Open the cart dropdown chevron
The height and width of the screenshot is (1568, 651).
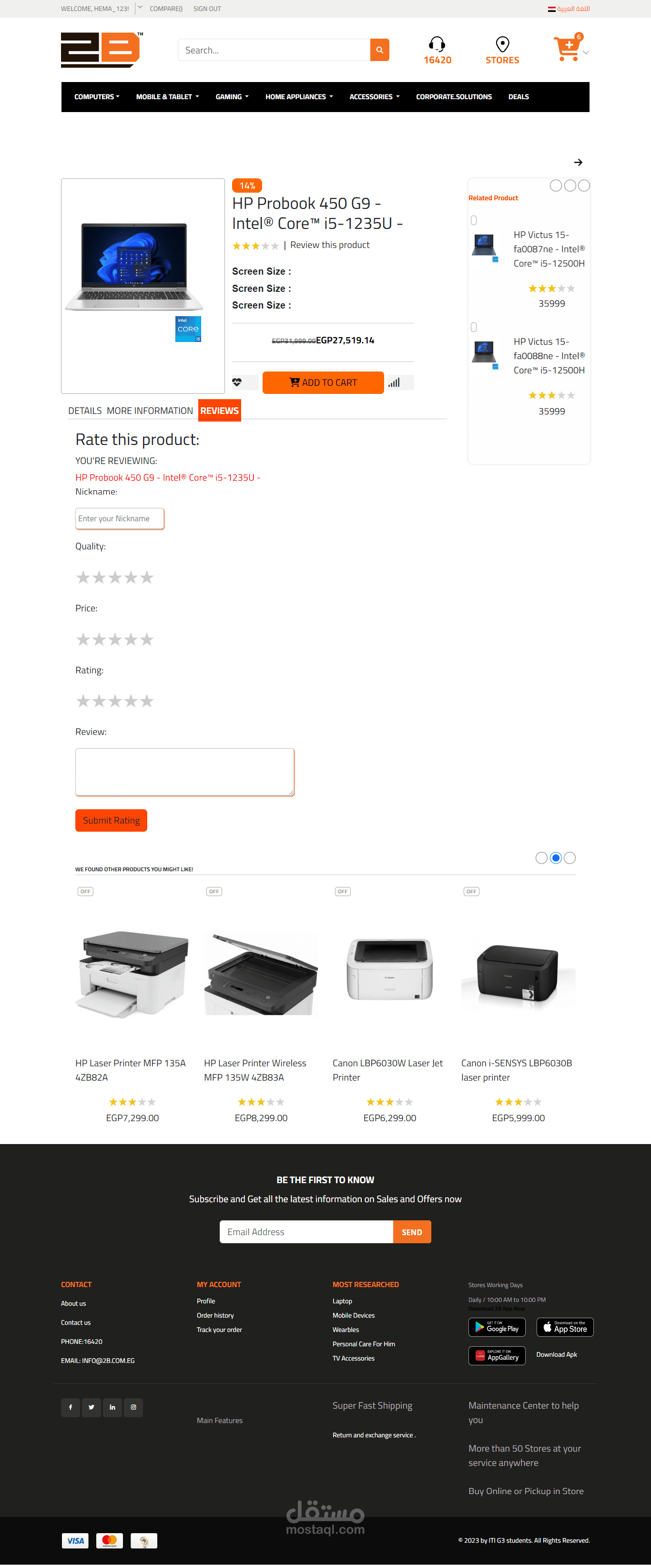tap(586, 52)
